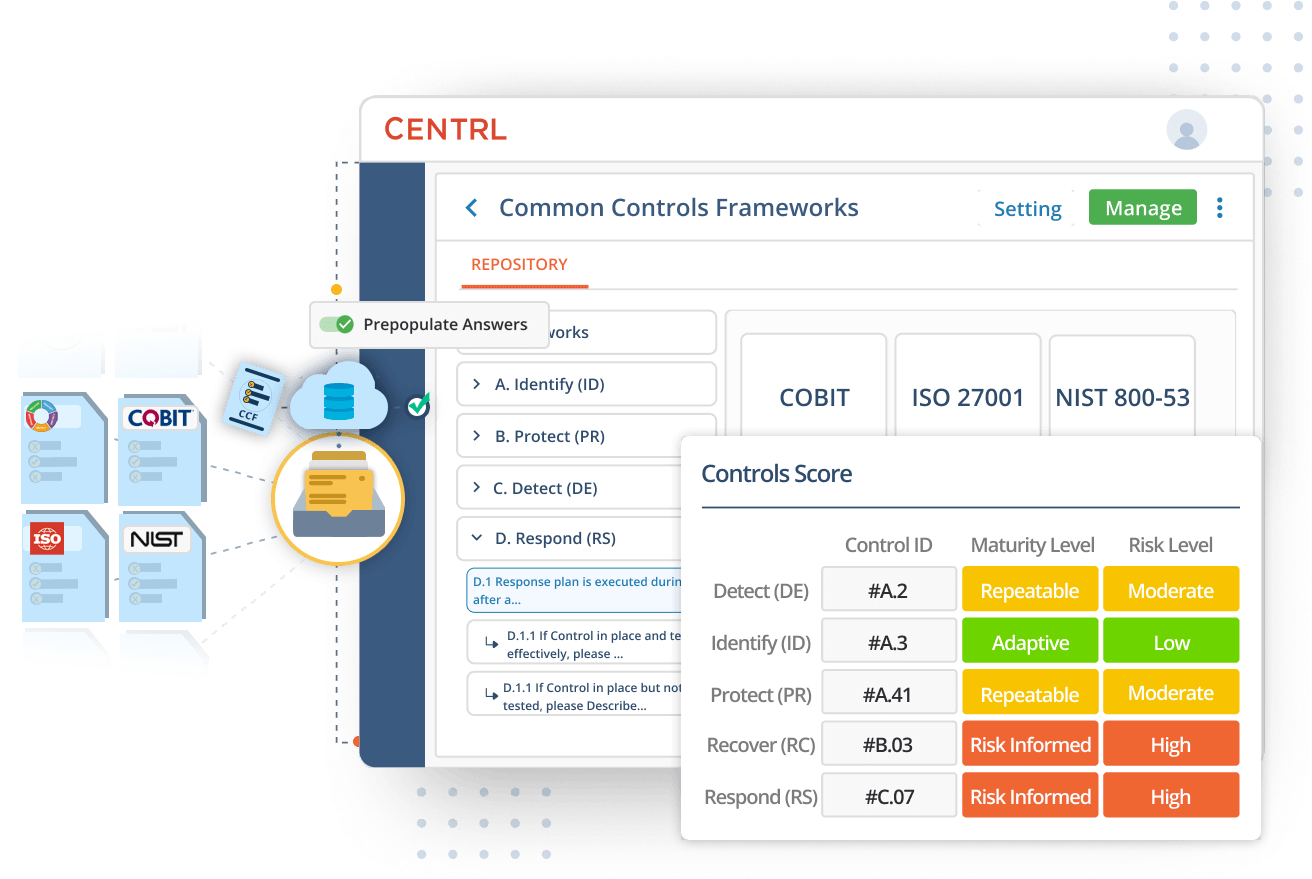Click control ID #A.2 field
The width and height of the screenshot is (1312, 879).
888,590
